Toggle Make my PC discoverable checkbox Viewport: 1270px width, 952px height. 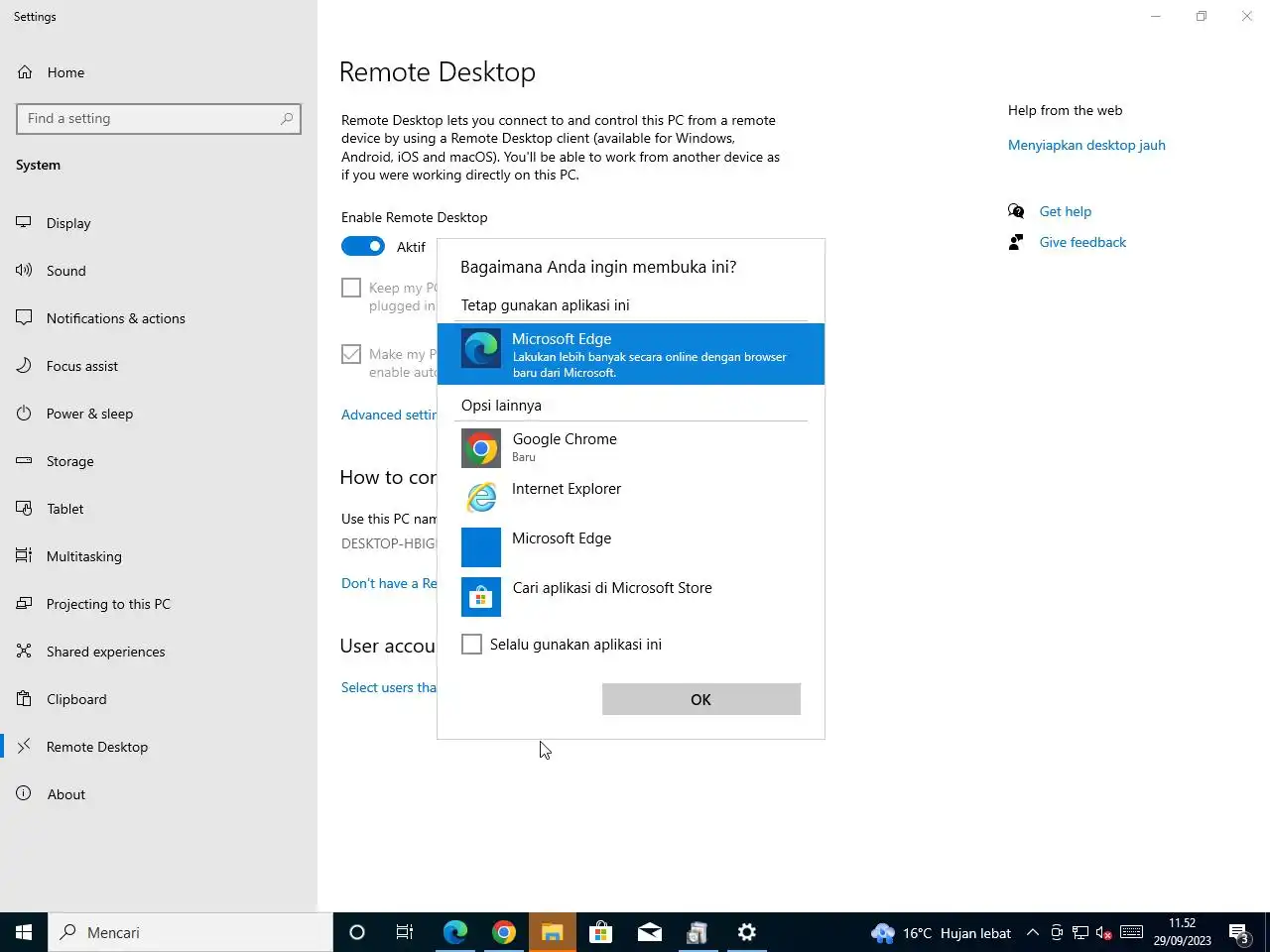click(x=351, y=354)
